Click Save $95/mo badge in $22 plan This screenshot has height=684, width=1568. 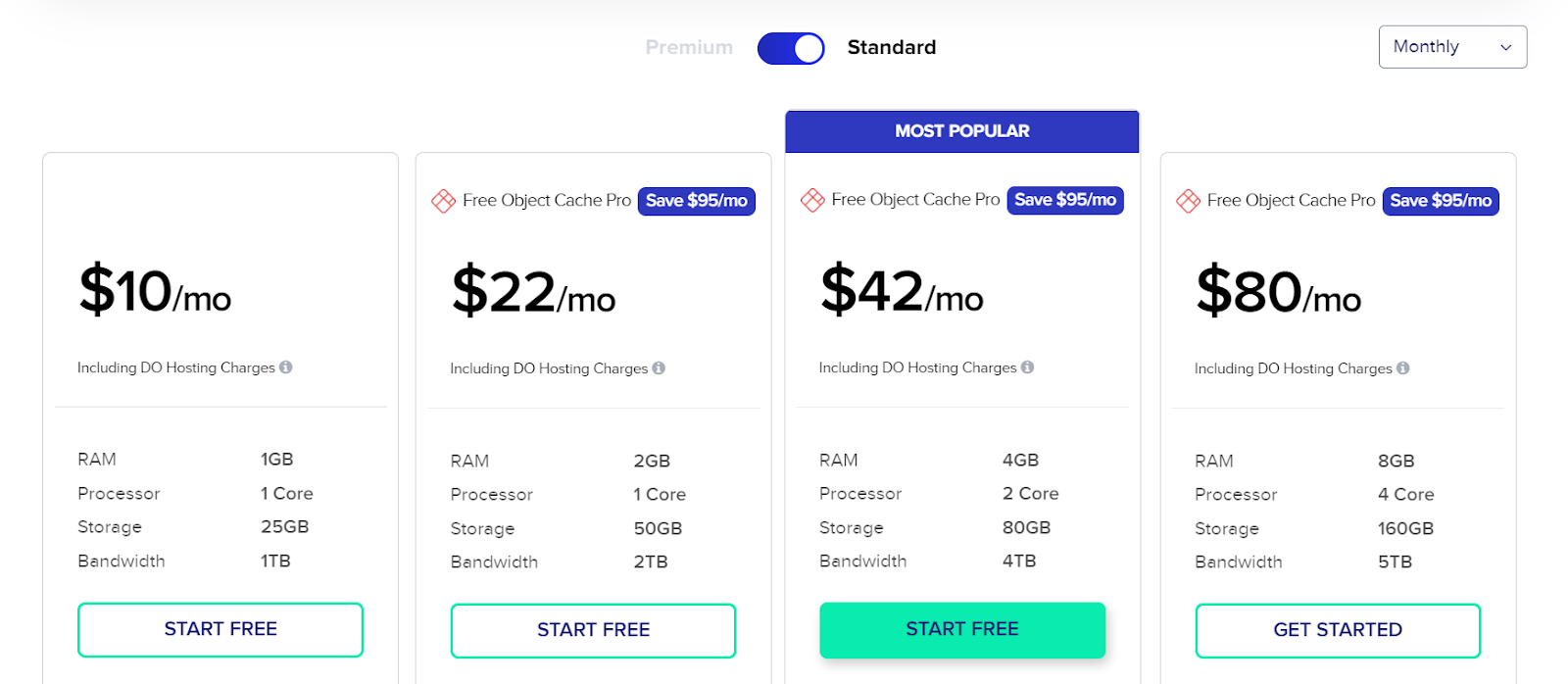(697, 201)
